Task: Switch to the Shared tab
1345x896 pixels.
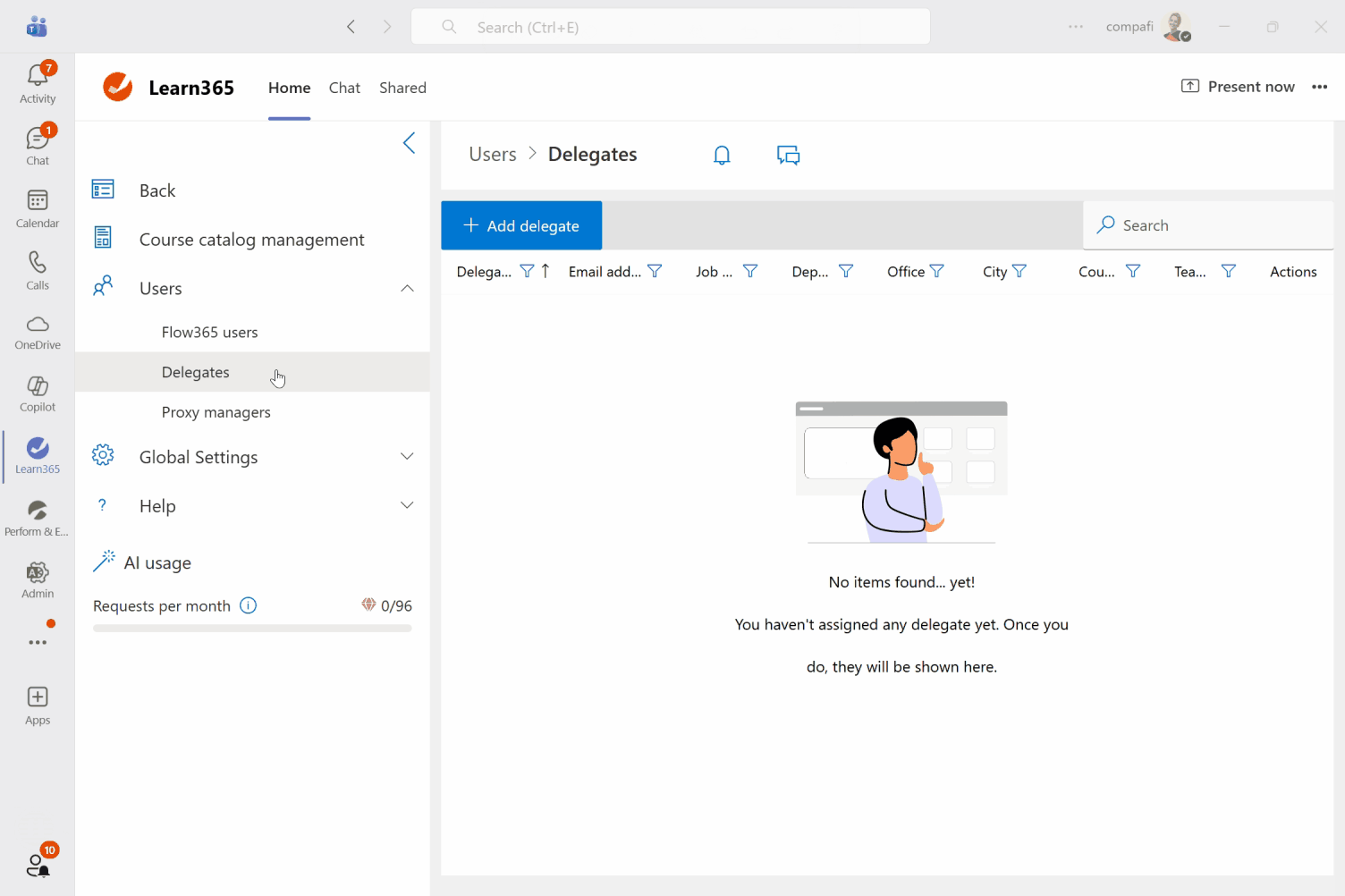Action: (402, 88)
